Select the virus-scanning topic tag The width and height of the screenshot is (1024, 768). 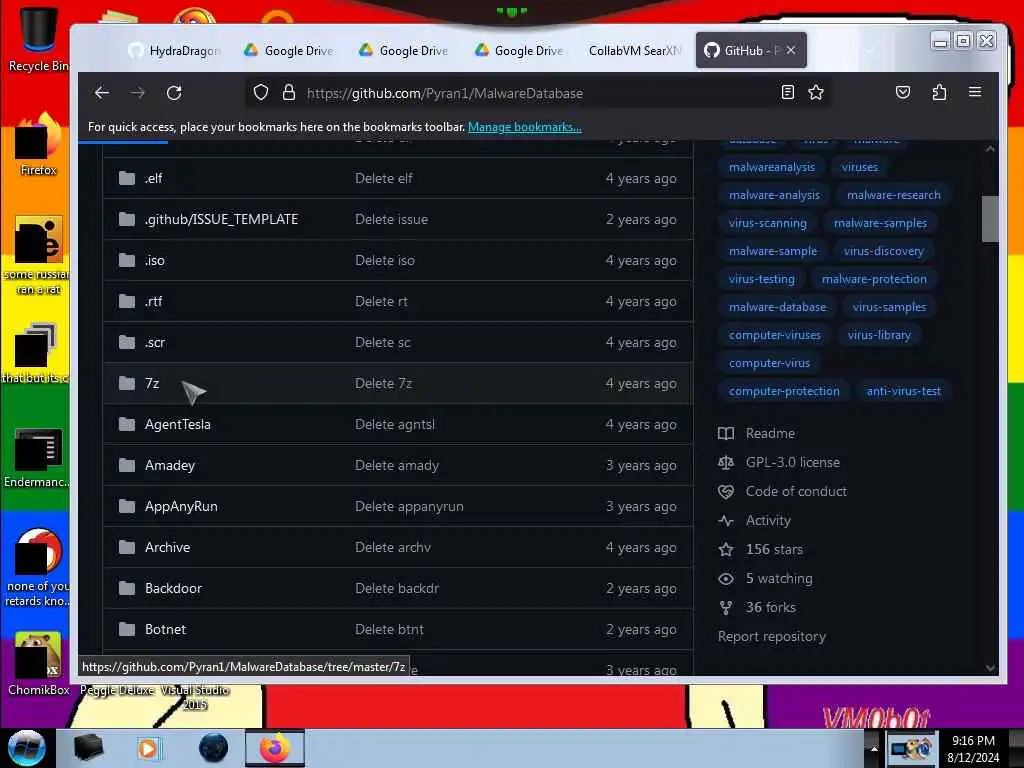tap(767, 223)
